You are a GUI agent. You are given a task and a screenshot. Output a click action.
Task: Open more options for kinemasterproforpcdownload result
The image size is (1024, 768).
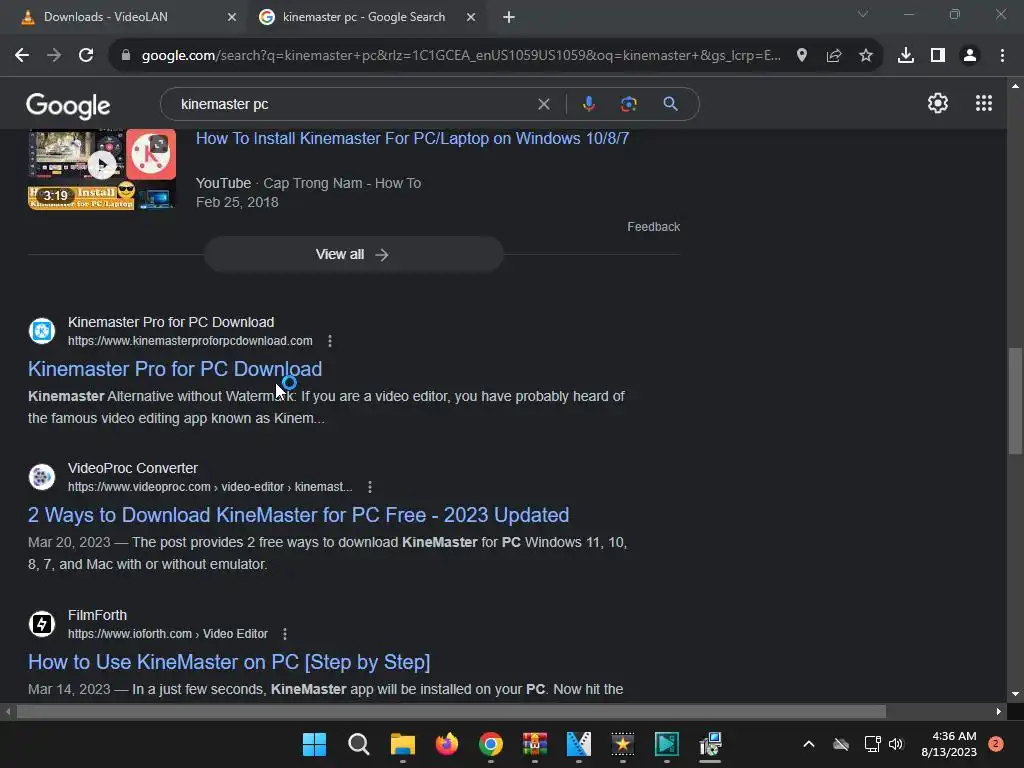(330, 341)
